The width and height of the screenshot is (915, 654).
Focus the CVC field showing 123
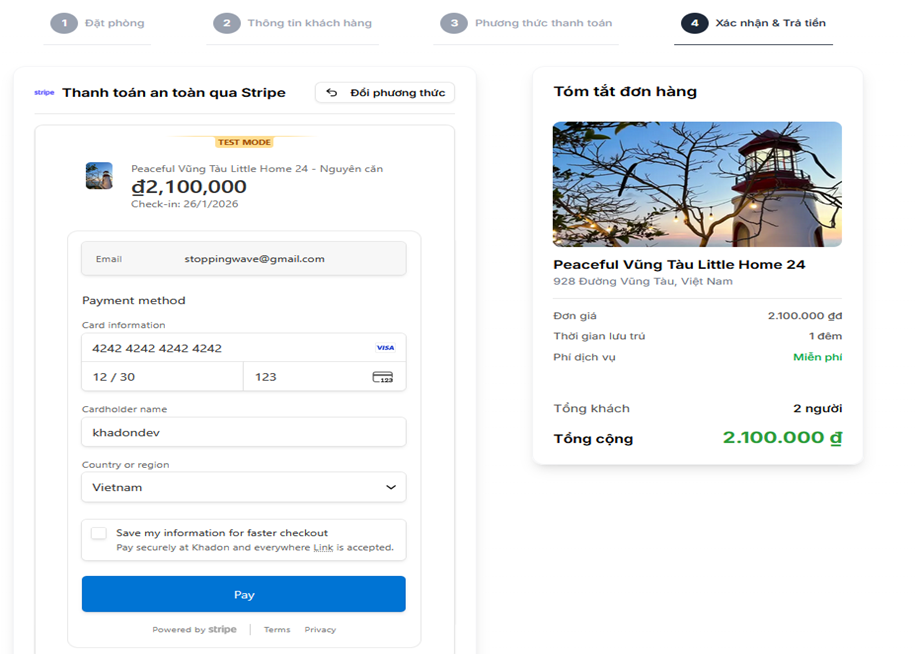pos(324,377)
